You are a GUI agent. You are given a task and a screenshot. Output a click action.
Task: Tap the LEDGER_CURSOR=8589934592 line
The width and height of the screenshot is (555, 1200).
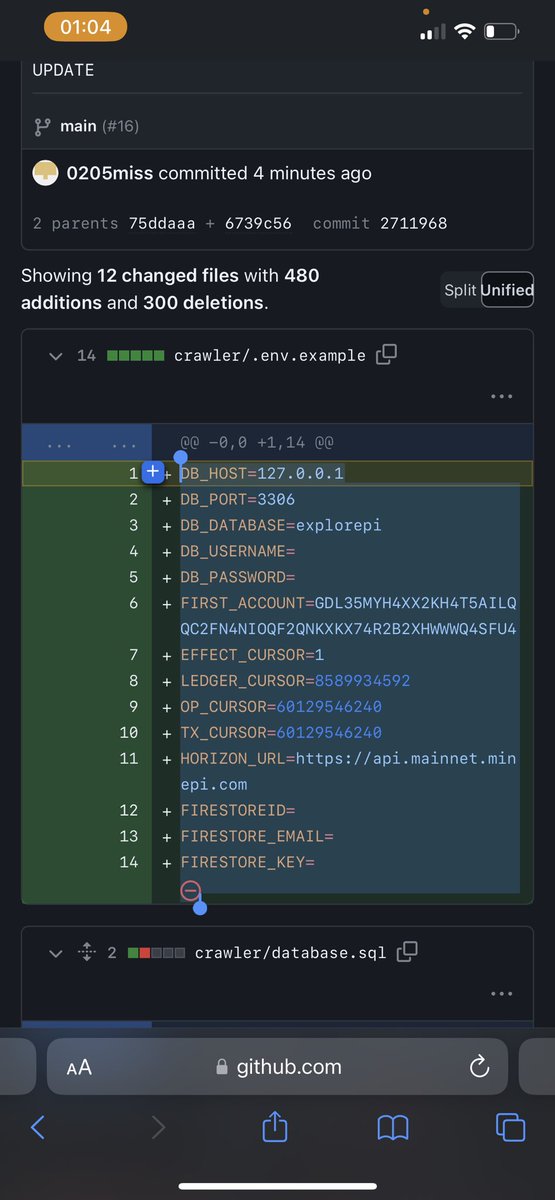pos(295,681)
